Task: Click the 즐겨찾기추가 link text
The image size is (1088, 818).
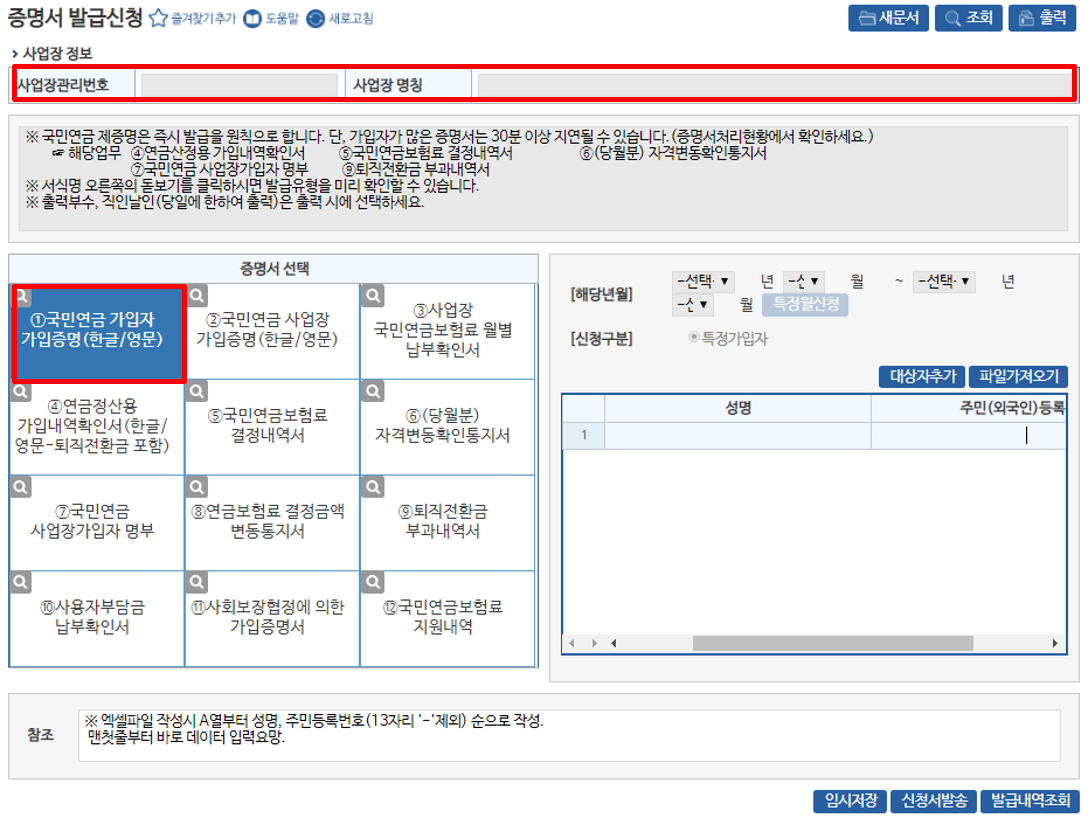Action: pos(204,19)
